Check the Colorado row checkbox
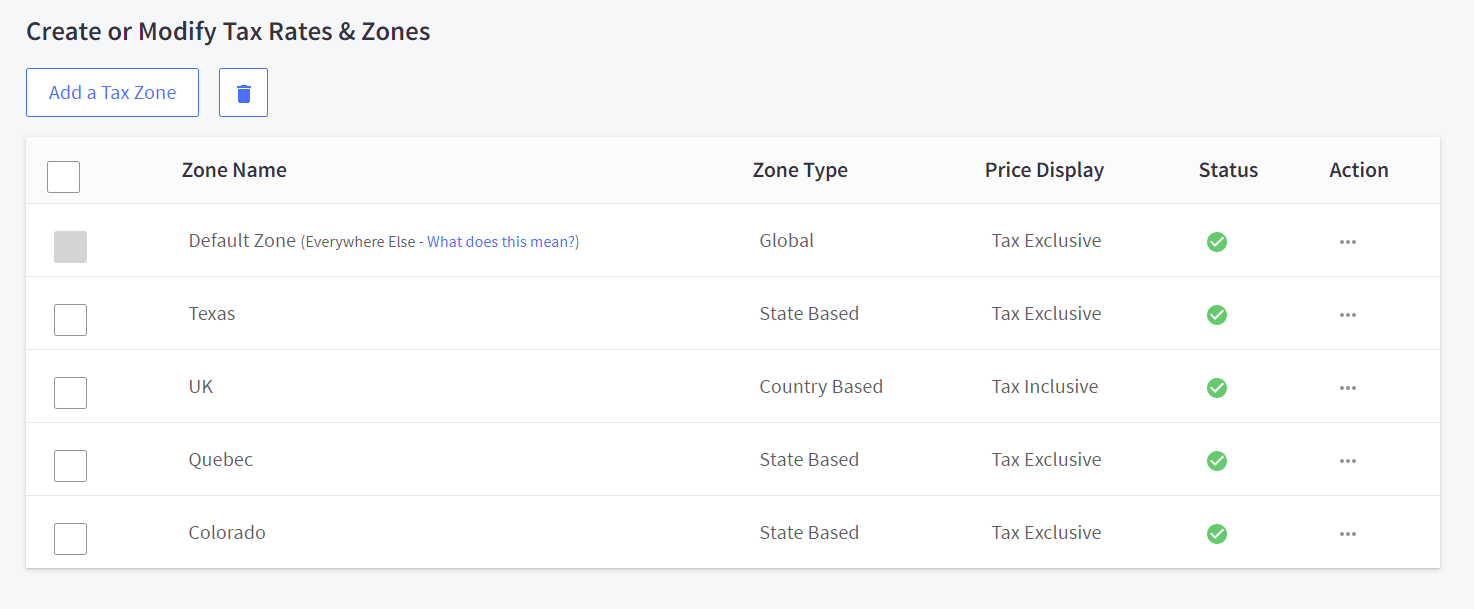 [70, 538]
